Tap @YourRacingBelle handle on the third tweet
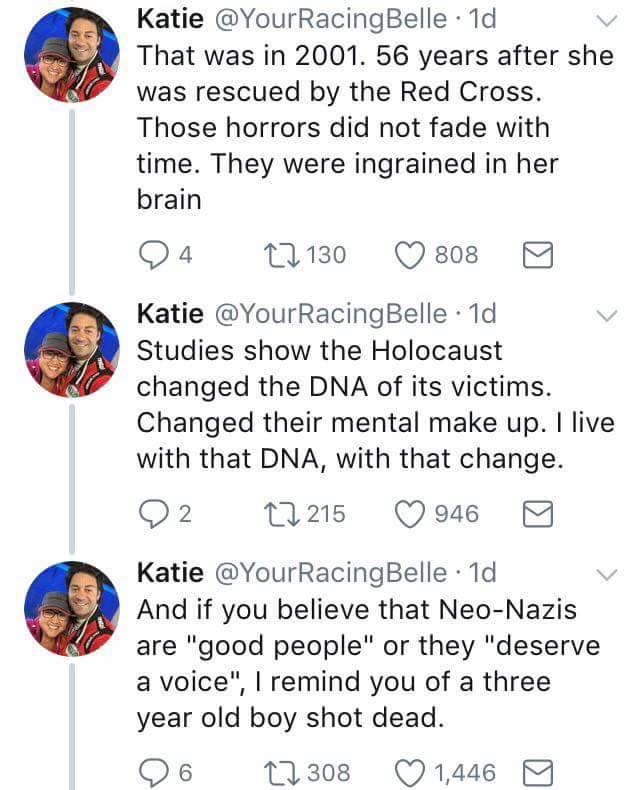Viewport: 640px width, 790px height. click(x=330, y=573)
